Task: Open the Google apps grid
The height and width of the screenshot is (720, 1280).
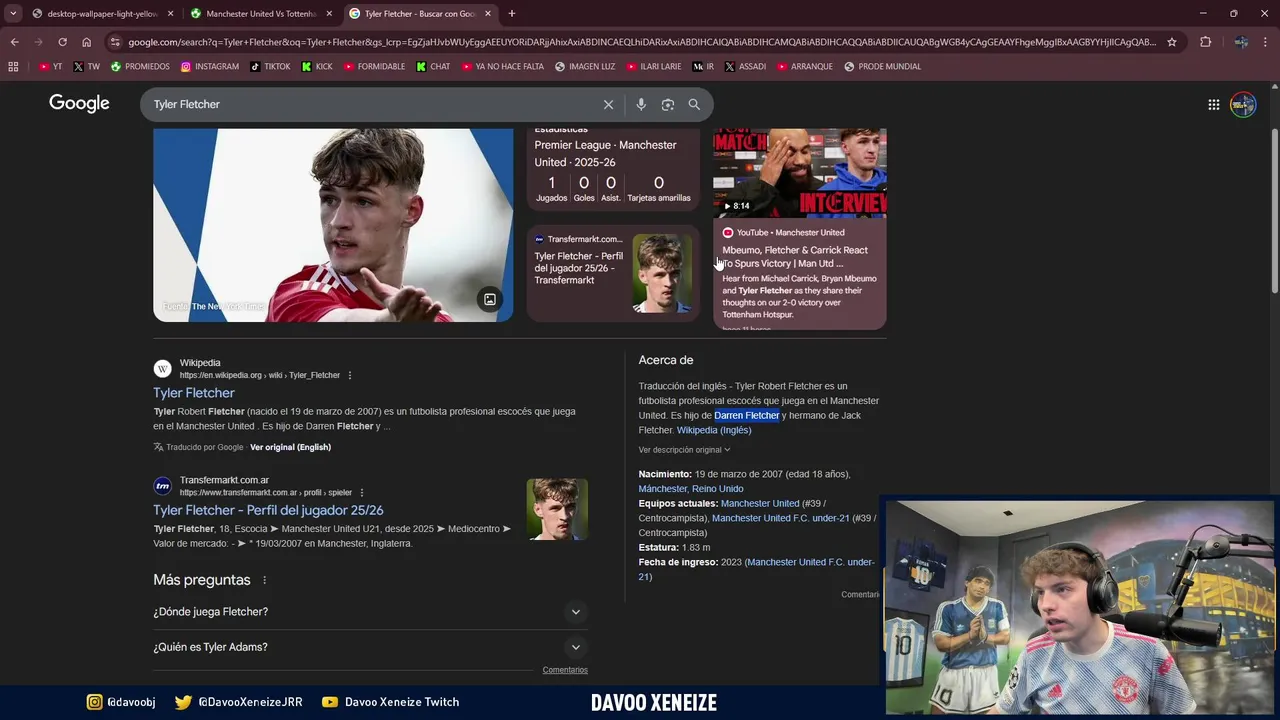Action: click(x=1213, y=104)
